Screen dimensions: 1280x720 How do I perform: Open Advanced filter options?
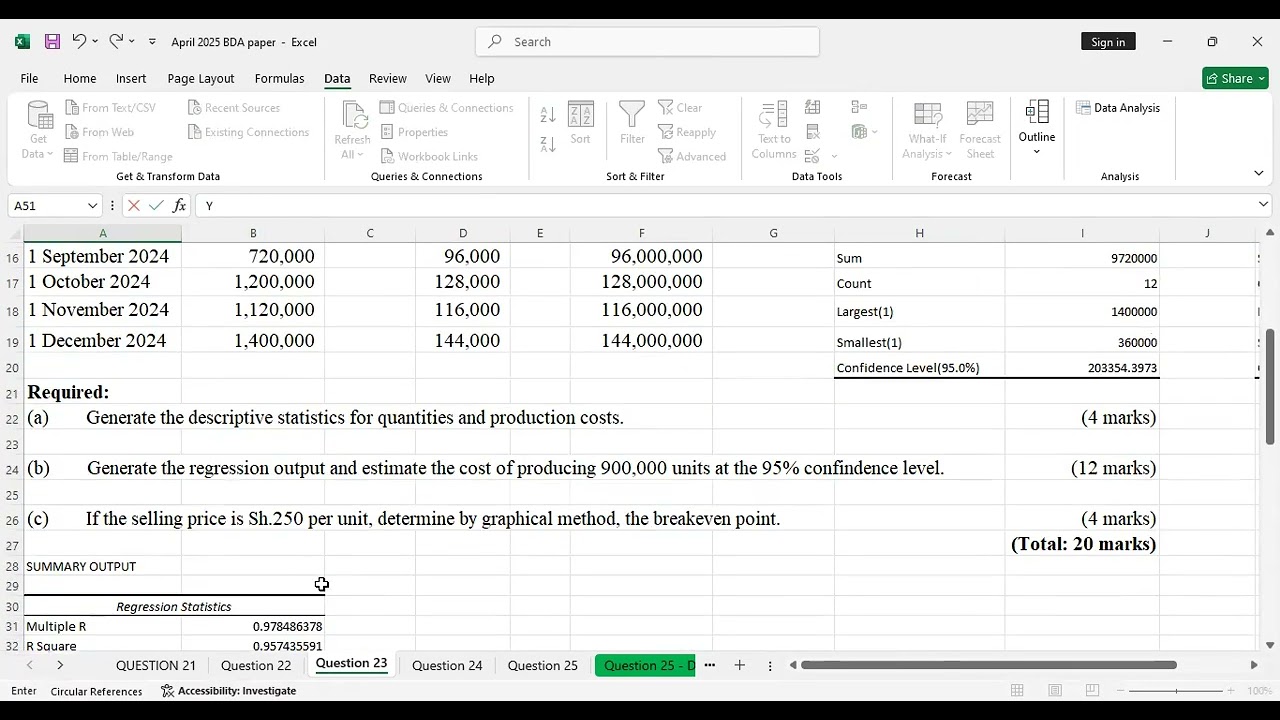tap(692, 156)
